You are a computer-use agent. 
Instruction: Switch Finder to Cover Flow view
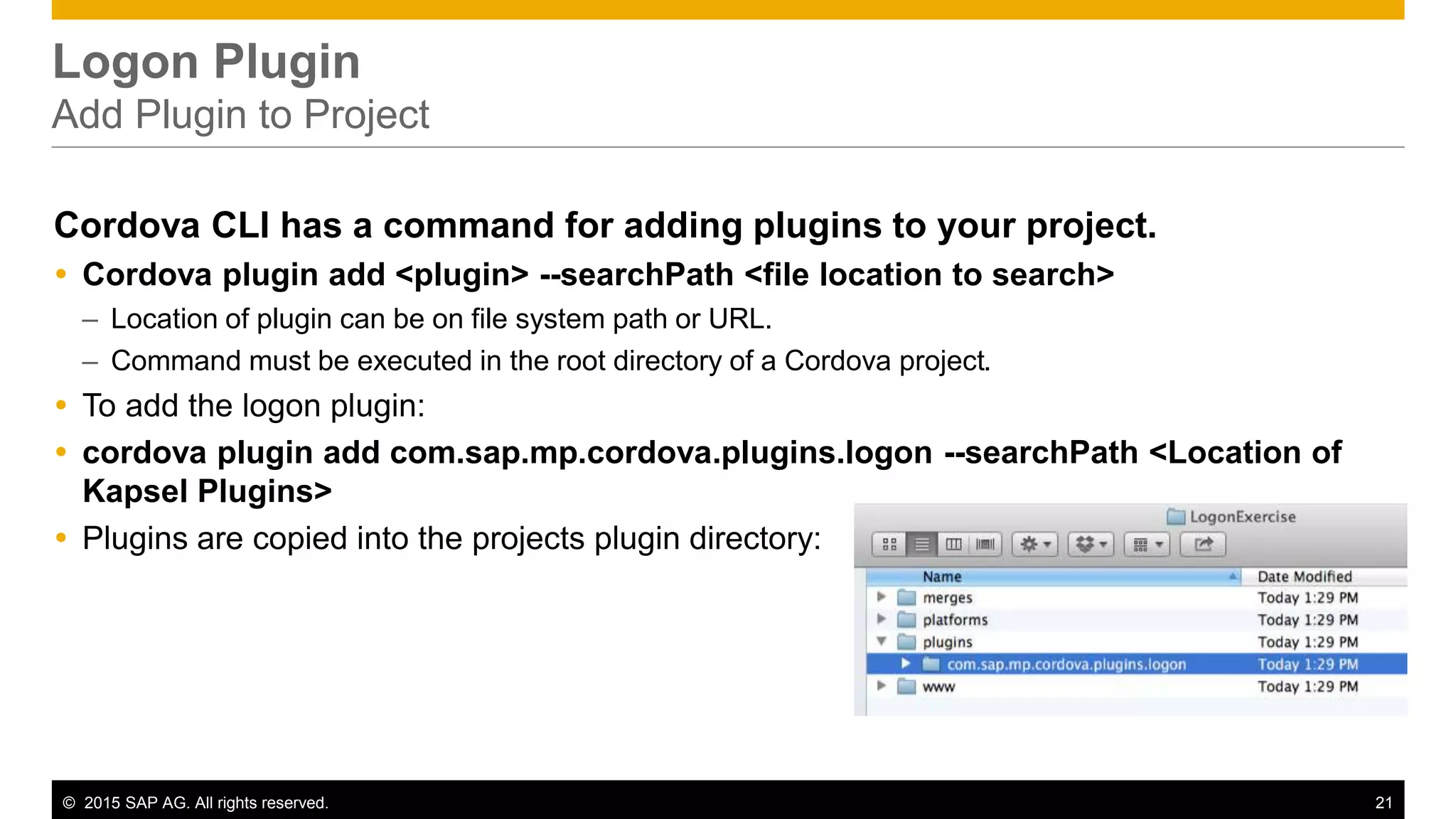[985, 545]
